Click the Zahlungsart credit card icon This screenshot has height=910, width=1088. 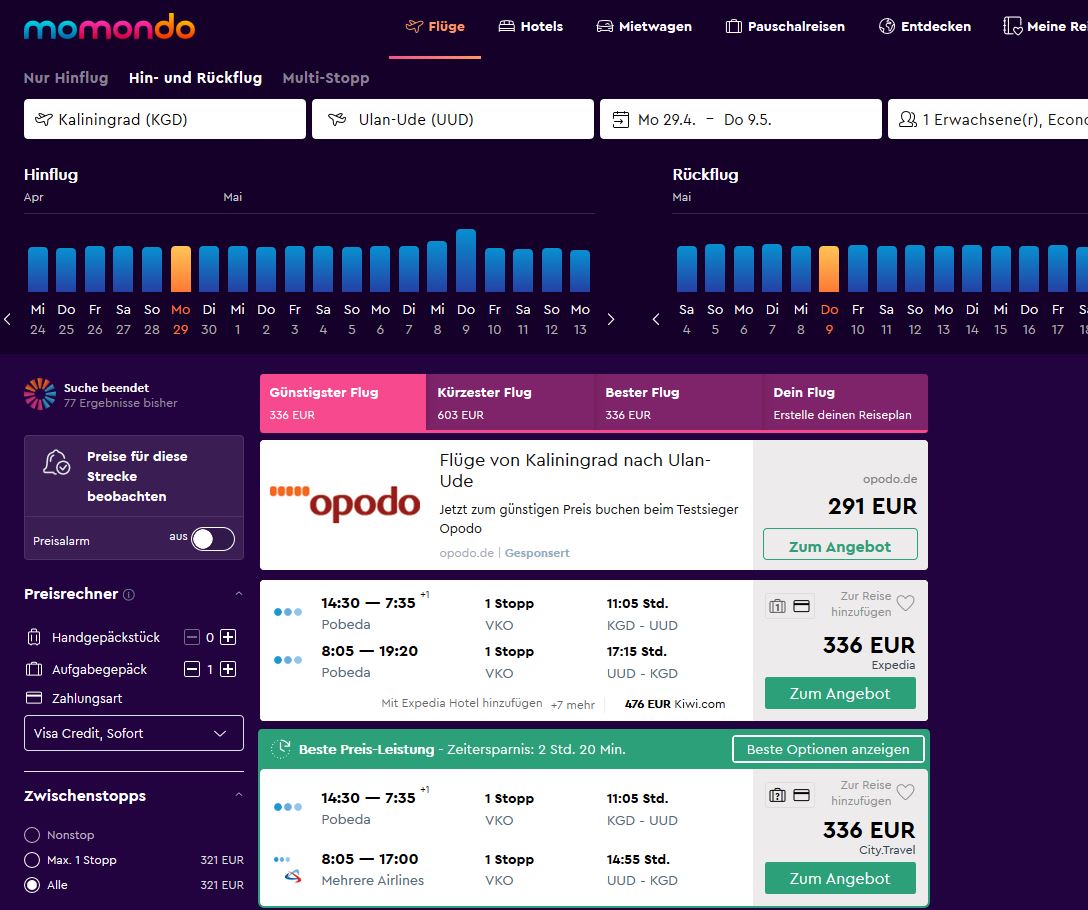pos(33,698)
